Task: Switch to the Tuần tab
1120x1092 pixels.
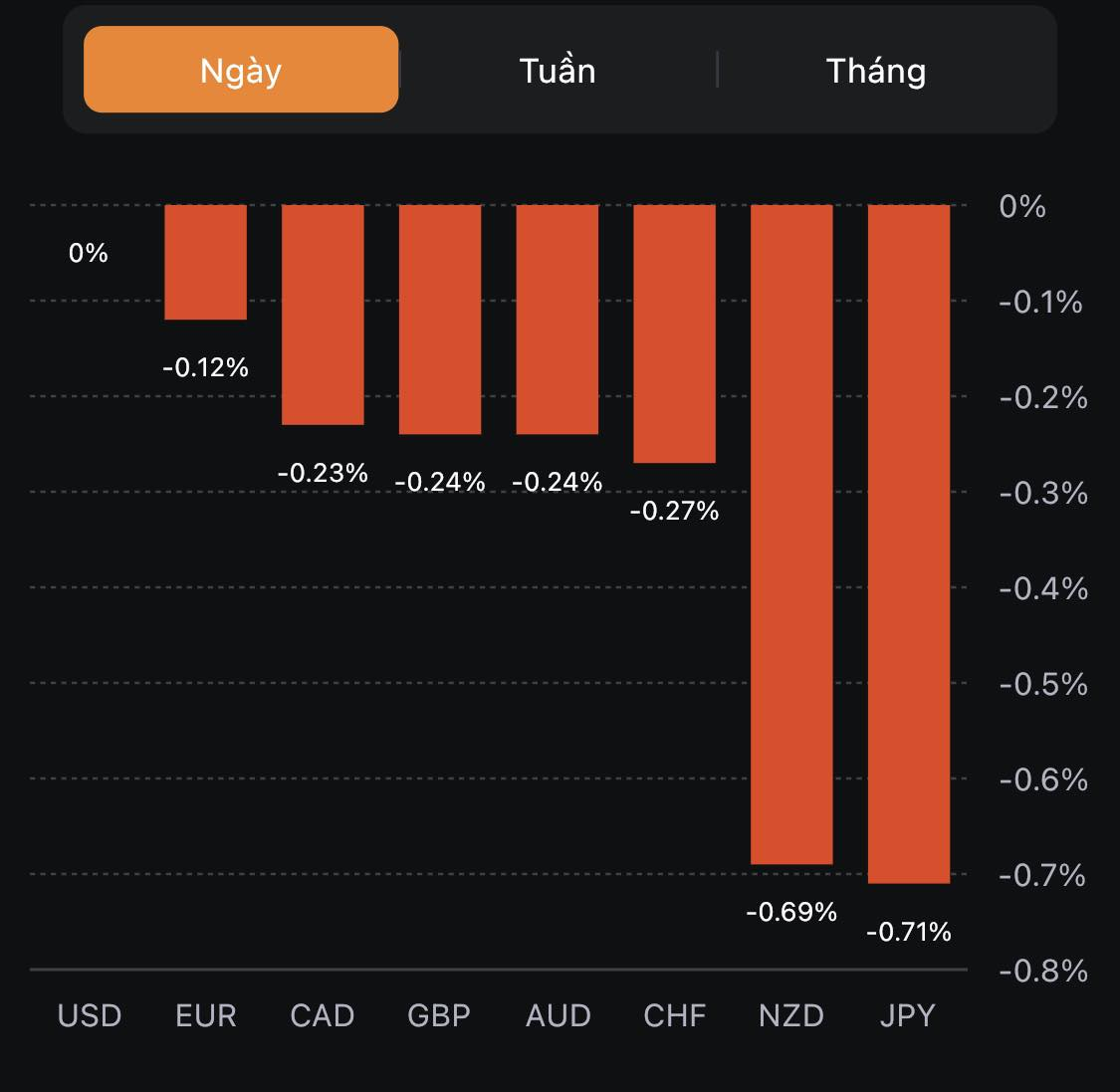Action: coord(558,71)
